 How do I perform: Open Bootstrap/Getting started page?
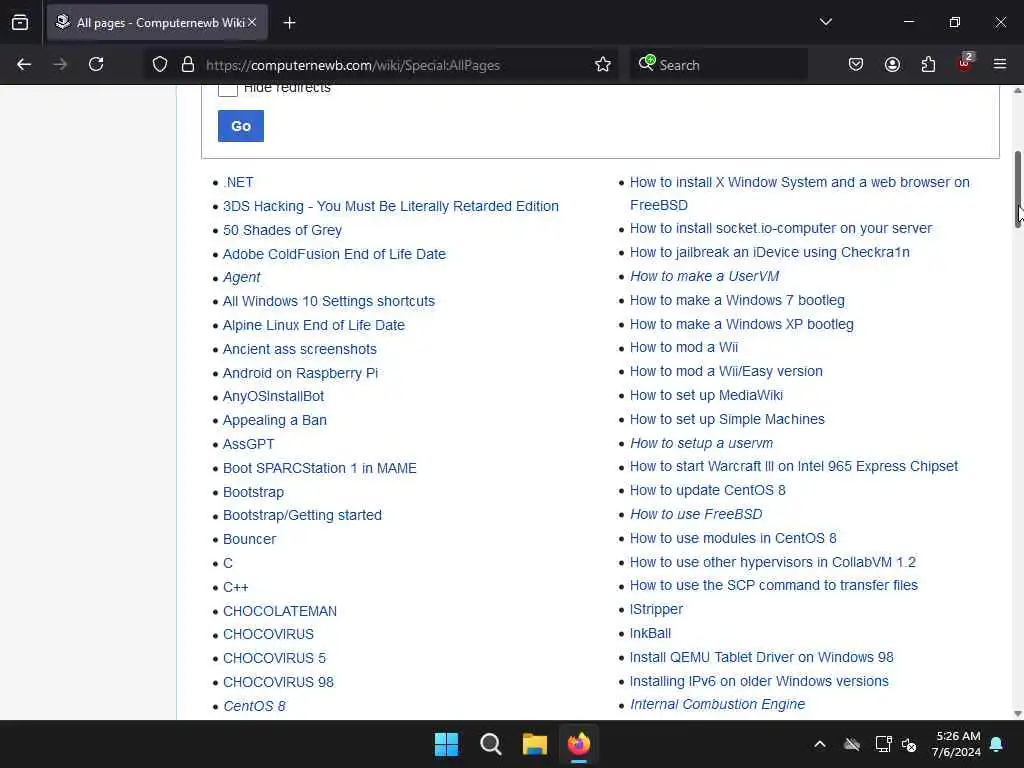(x=302, y=515)
